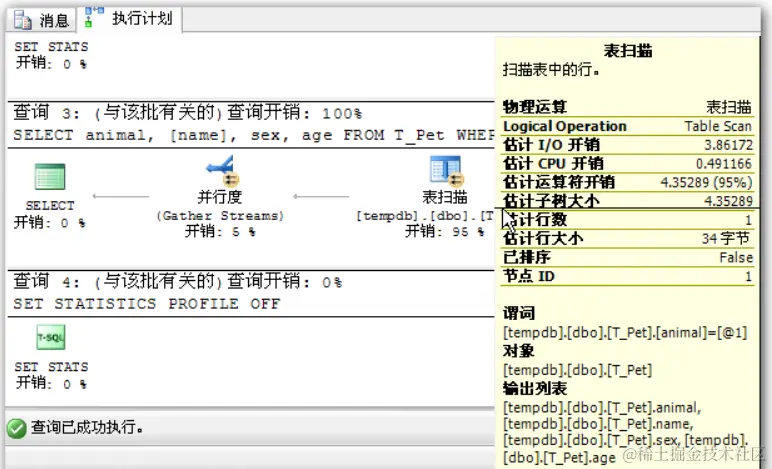The width and height of the screenshot is (772, 469).
Task: Select the 表扫描 table scan operator icon
Action: [x=446, y=171]
